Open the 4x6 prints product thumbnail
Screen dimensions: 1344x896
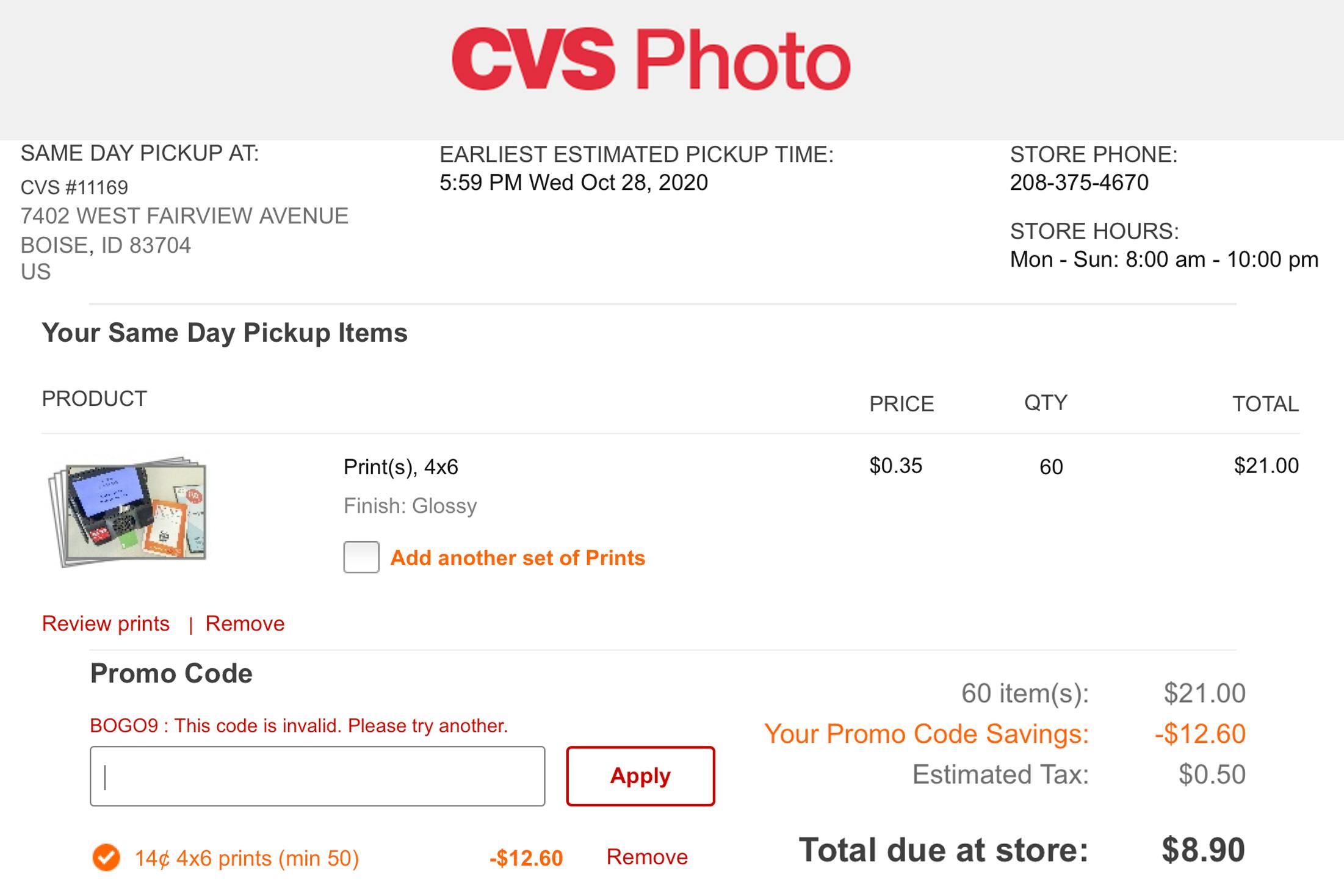click(128, 511)
